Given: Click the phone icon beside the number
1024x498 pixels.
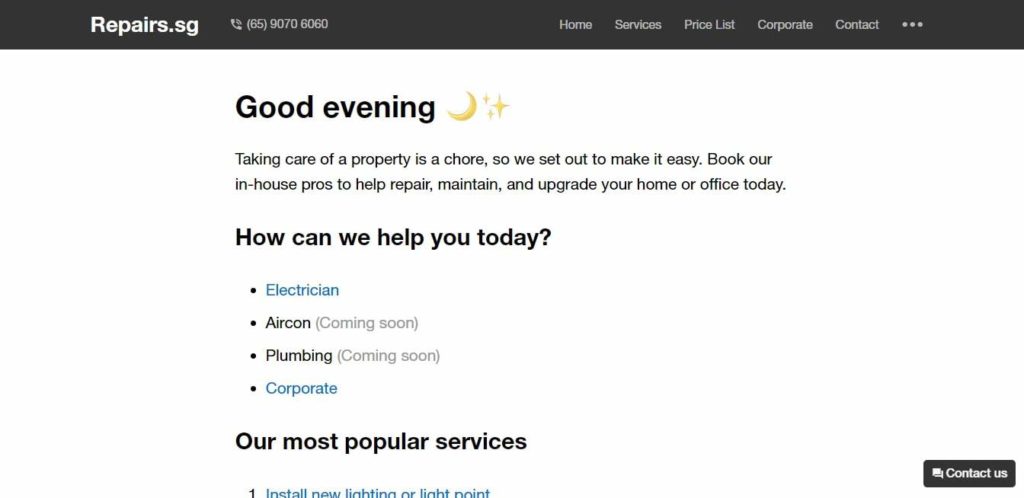Looking at the screenshot, I should tap(236, 24).
